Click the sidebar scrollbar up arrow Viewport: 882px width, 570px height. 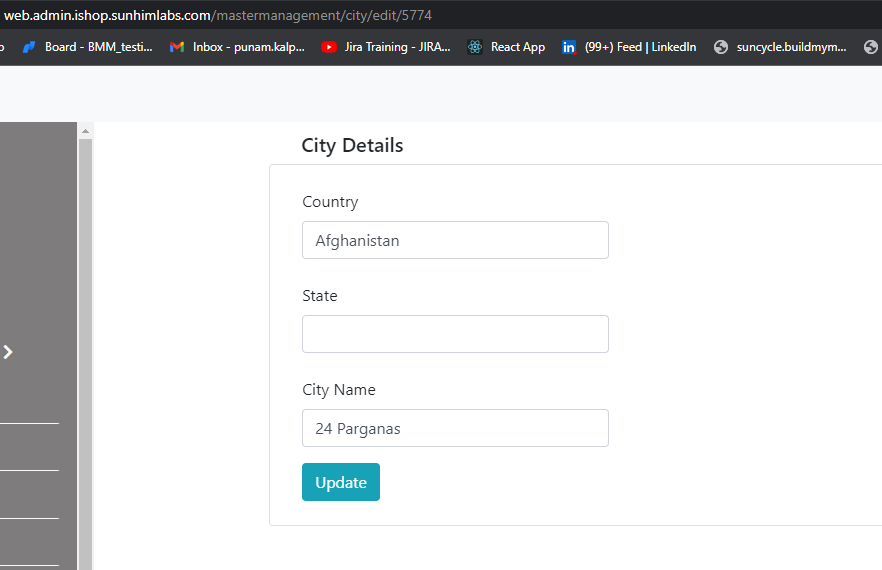[x=85, y=131]
